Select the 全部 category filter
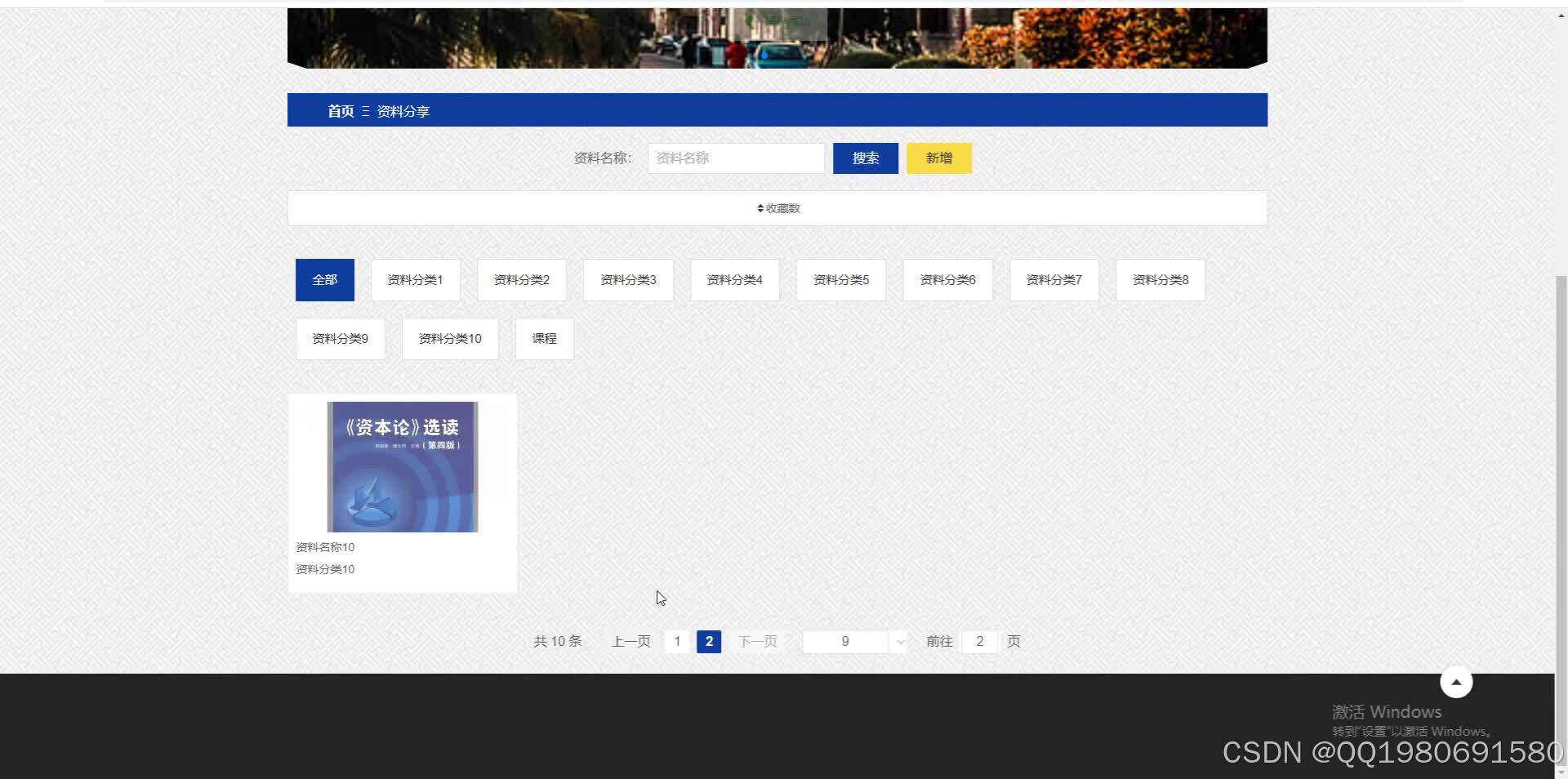Image resolution: width=1568 pixels, height=779 pixels. tap(324, 279)
